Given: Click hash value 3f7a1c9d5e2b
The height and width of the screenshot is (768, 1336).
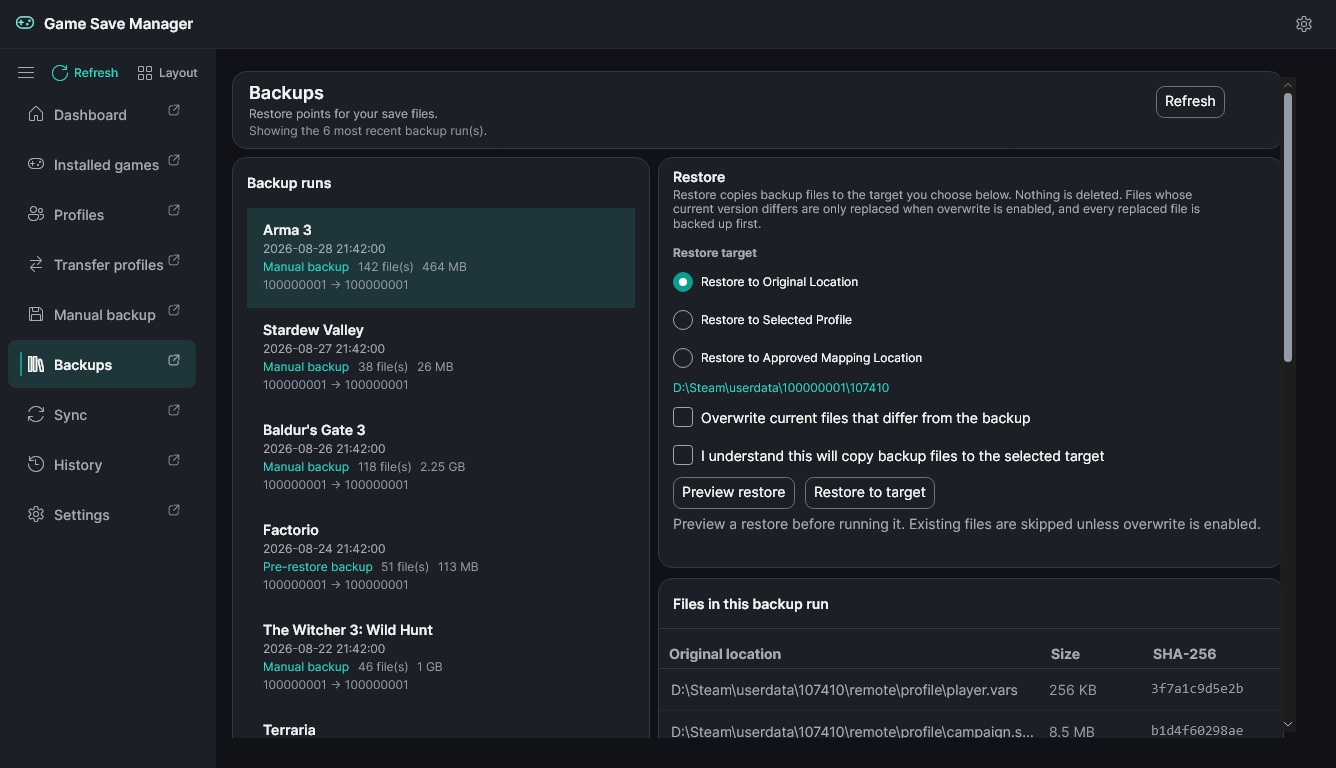Looking at the screenshot, I should 1197,689.
